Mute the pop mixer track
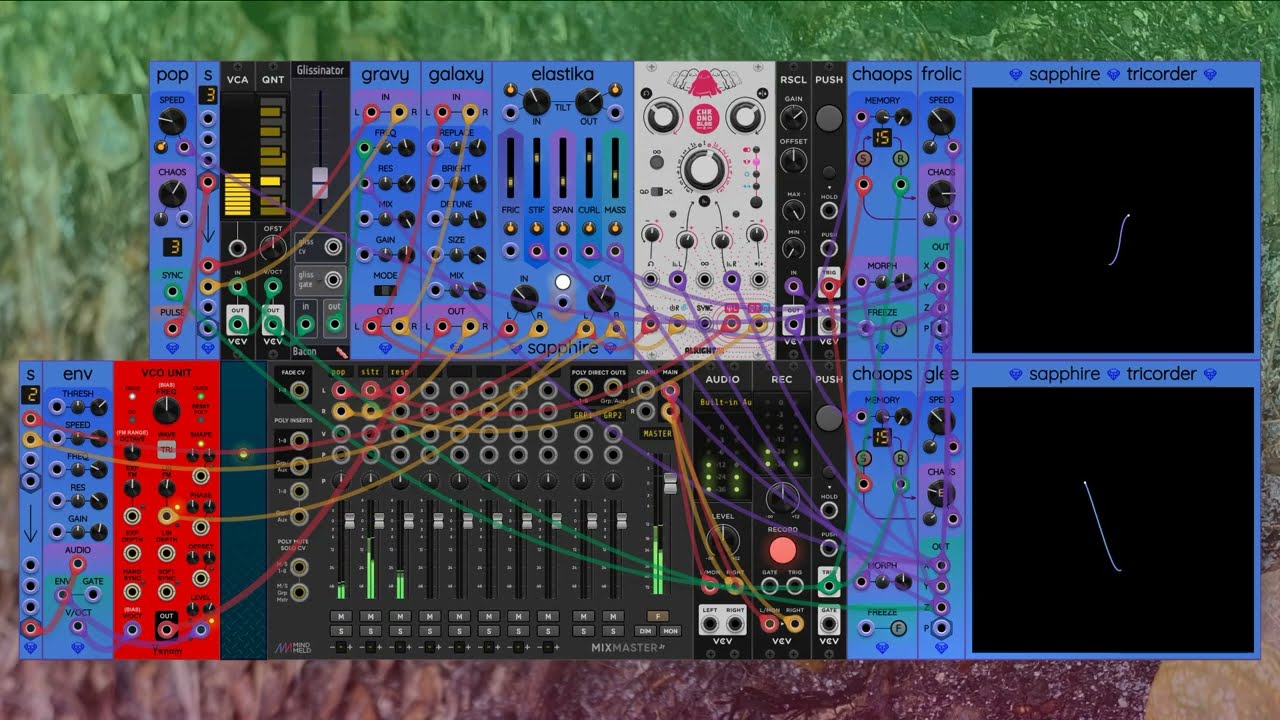 (x=341, y=616)
